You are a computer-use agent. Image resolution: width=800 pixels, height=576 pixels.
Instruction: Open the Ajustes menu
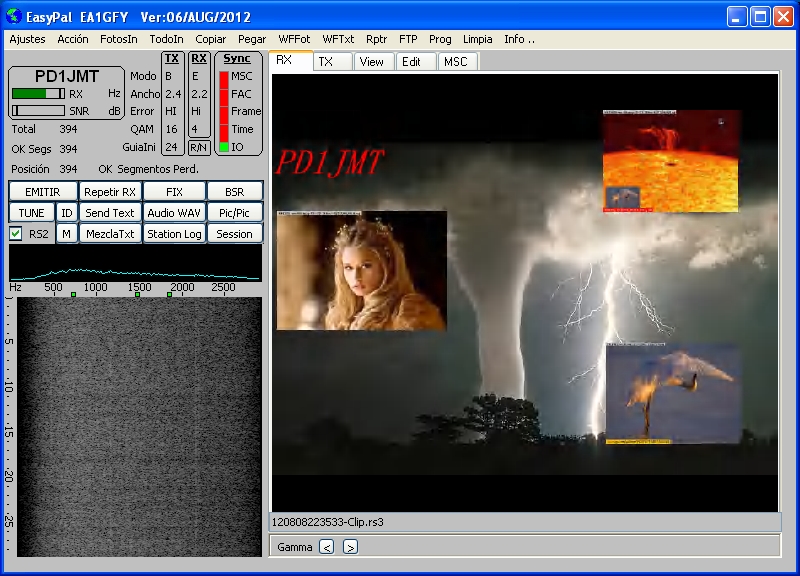28,39
